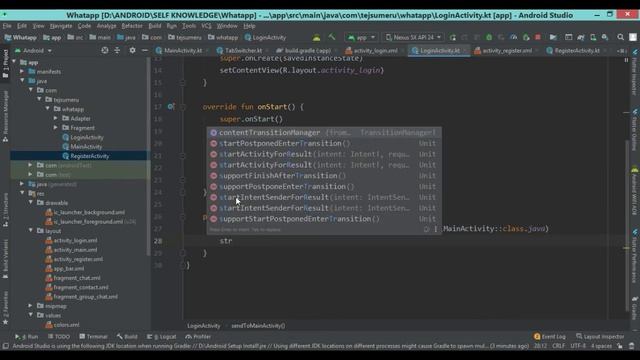Open the Profiler tool window
Image resolution: width=640 pixels, height=360 pixels.
coord(198,336)
